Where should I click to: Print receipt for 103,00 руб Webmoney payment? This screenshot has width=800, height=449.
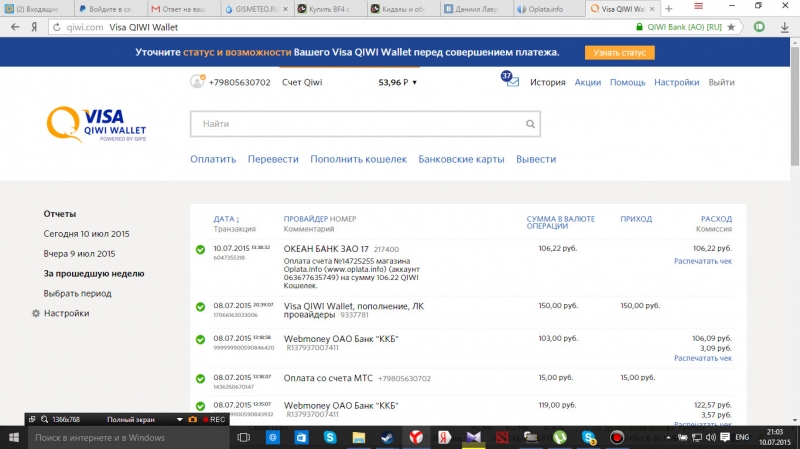click(x=703, y=358)
